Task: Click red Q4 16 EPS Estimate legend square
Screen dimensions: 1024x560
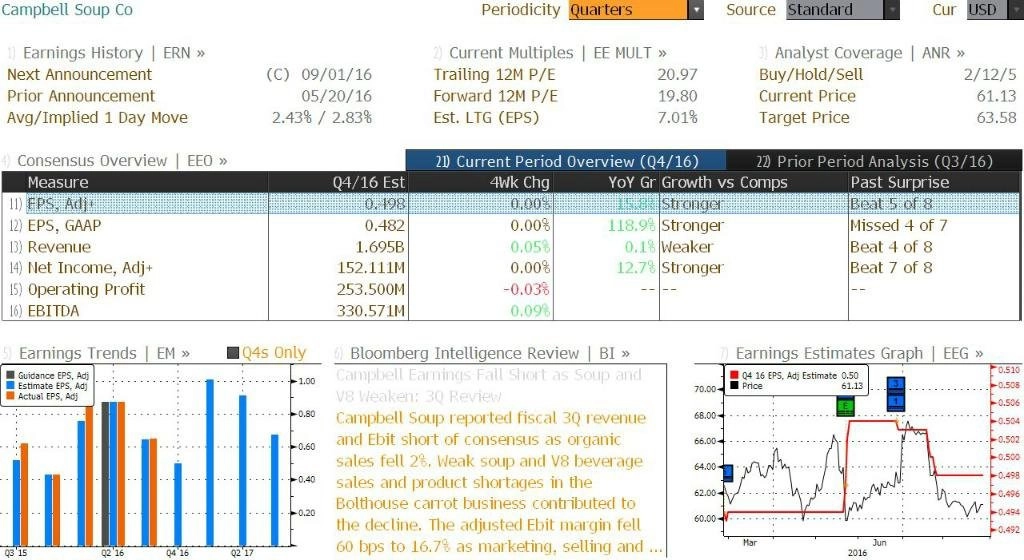Action: pyautogui.click(x=734, y=375)
